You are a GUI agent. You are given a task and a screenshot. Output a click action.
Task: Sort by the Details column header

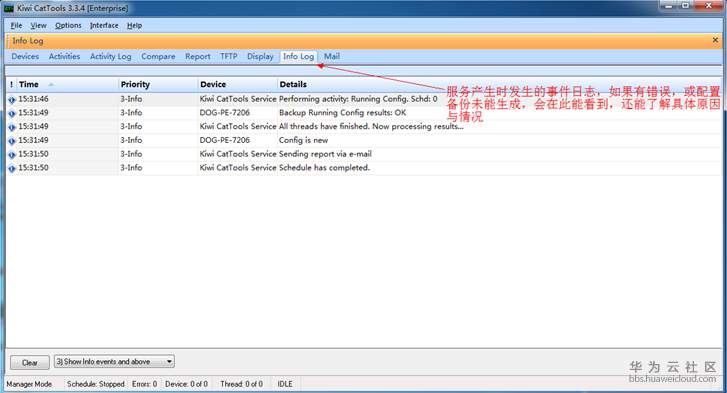(x=500, y=84)
